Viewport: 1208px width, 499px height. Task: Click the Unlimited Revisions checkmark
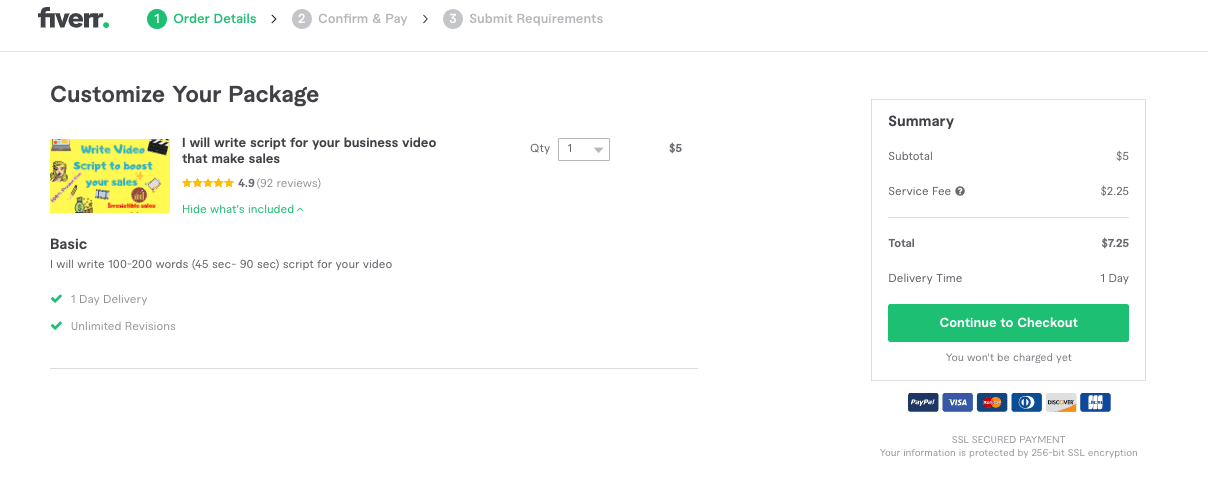coord(56,326)
